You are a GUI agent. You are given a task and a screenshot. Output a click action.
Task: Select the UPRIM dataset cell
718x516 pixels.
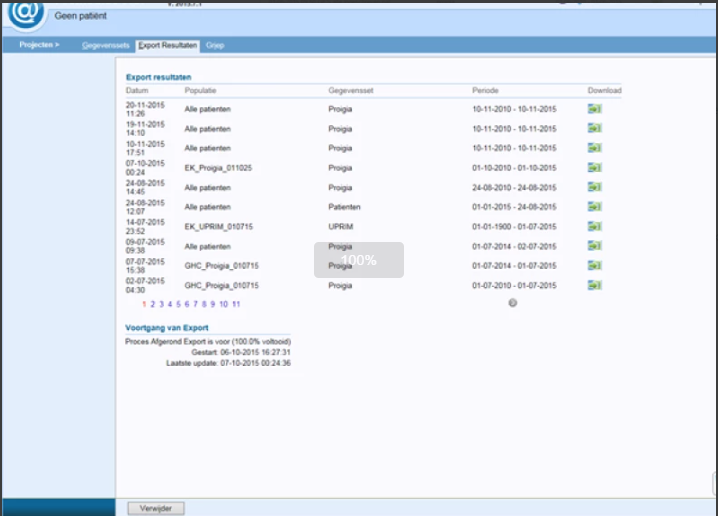coord(341,227)
